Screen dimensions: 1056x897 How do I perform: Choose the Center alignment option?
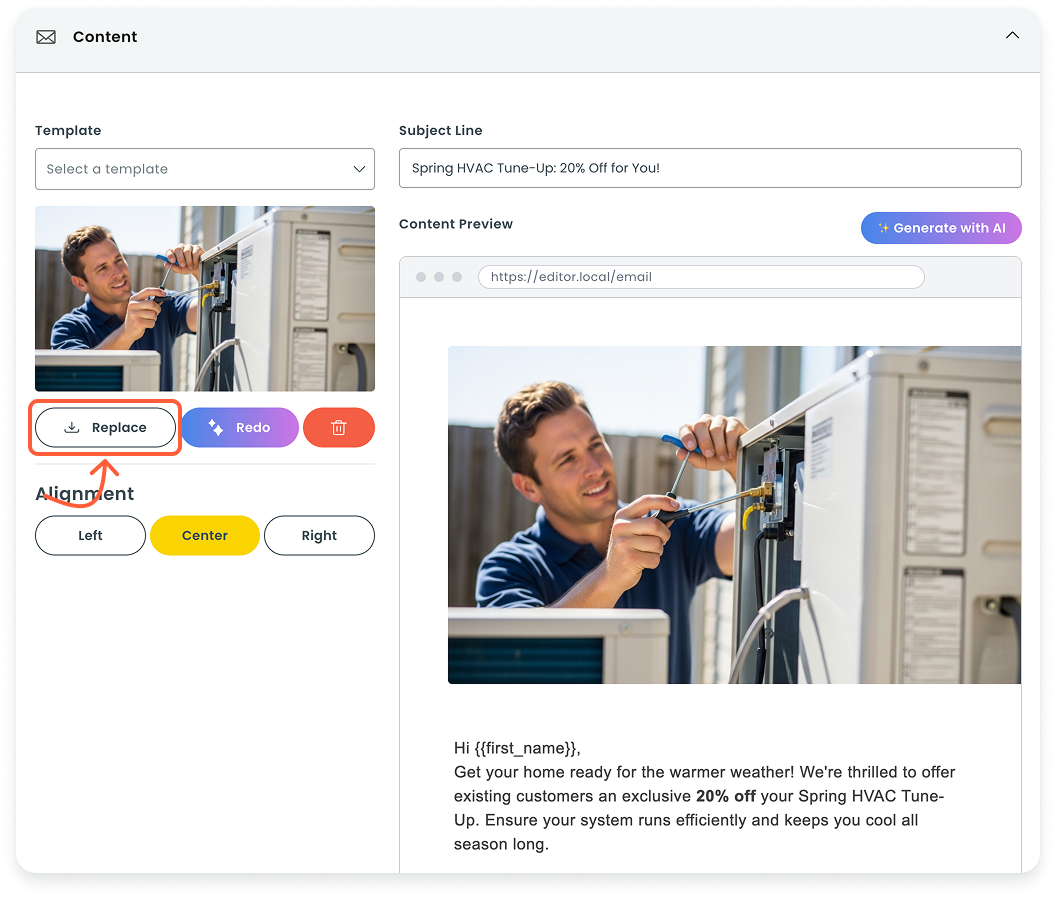pyautogui.click(x=205, y=536)
